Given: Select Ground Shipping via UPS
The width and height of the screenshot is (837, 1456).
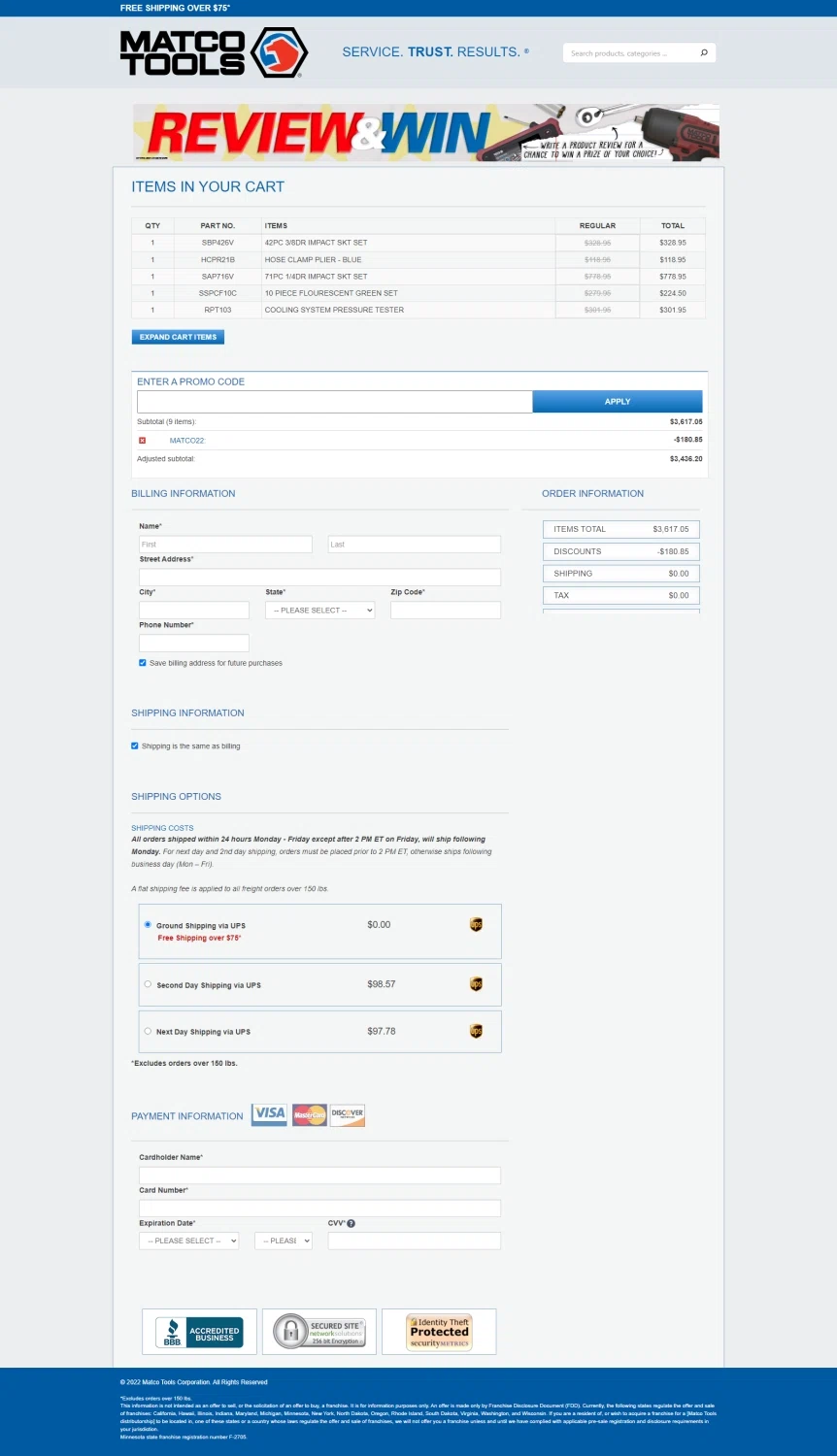Looking at the screenshot, I should pos(148,925).
